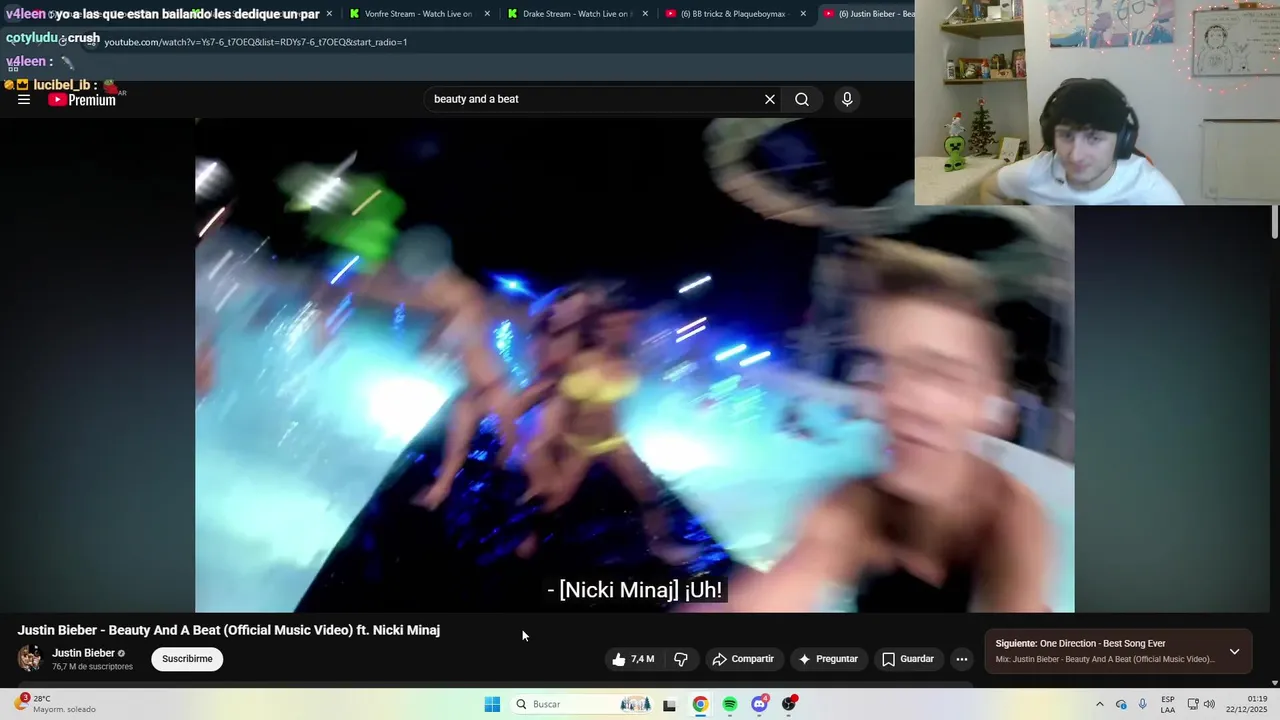Change the ESP LAA input language

(x=1168, y=704)
